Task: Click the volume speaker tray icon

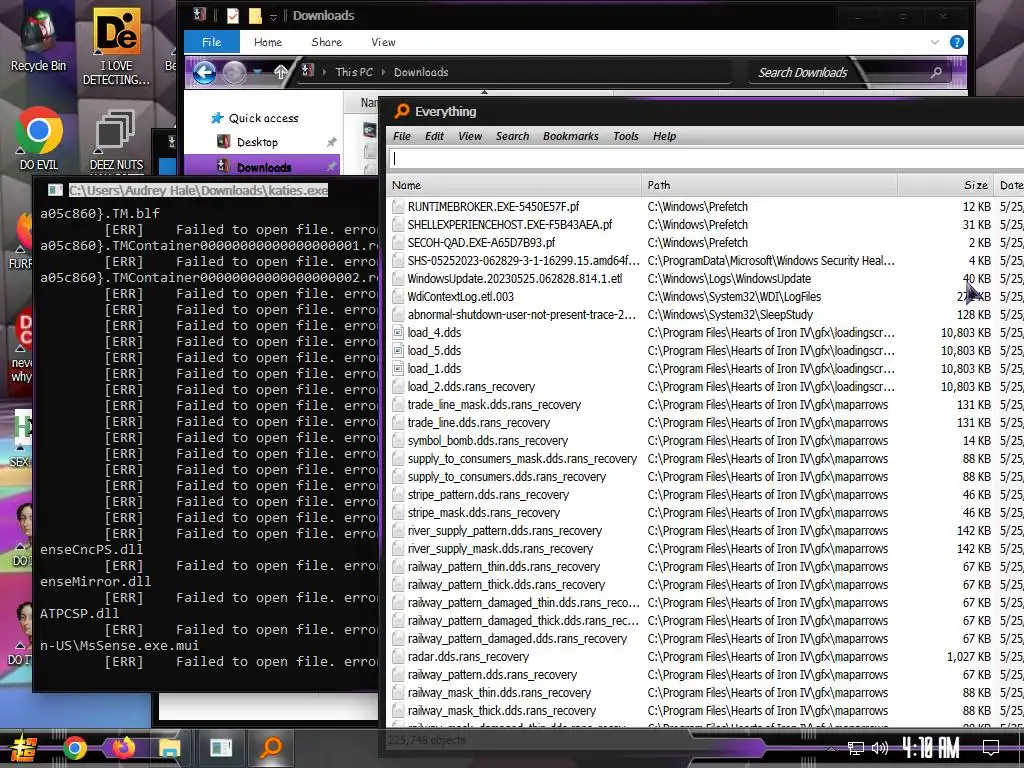Action: [880, 748]
